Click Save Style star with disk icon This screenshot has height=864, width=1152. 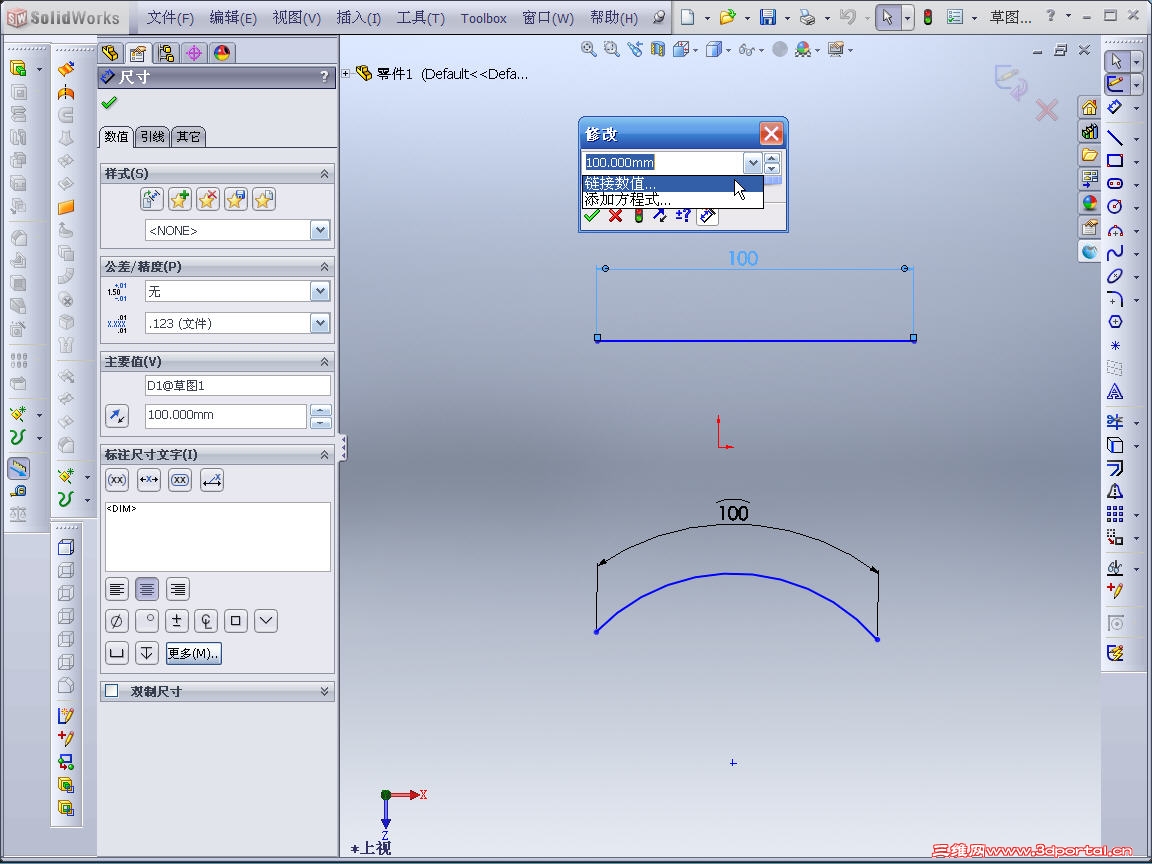click(x=236, y=199)
